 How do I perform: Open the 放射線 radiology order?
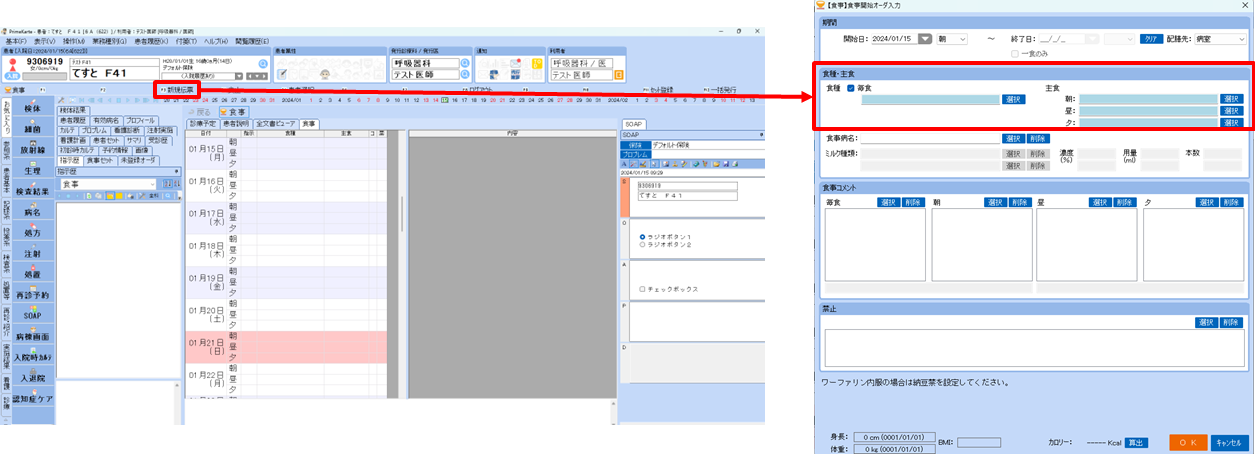(32, 149)
